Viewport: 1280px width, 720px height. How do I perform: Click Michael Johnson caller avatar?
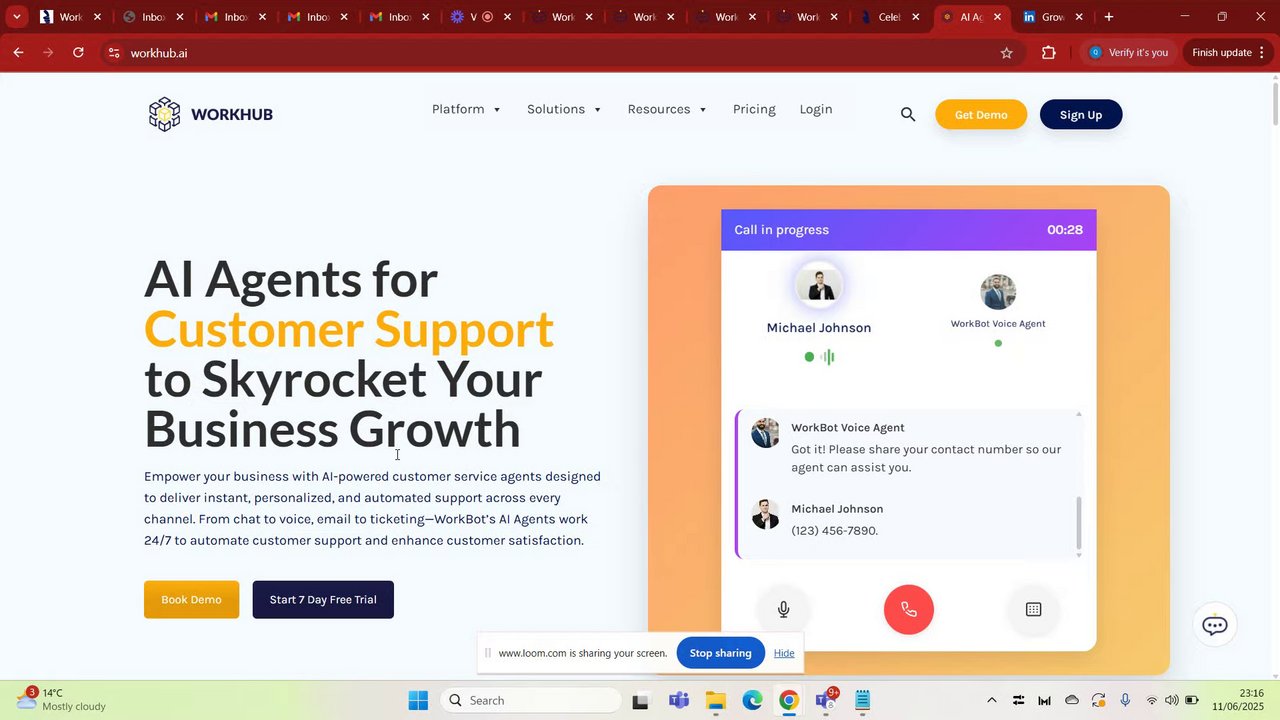pyautogui.click(x=819, y=286)
